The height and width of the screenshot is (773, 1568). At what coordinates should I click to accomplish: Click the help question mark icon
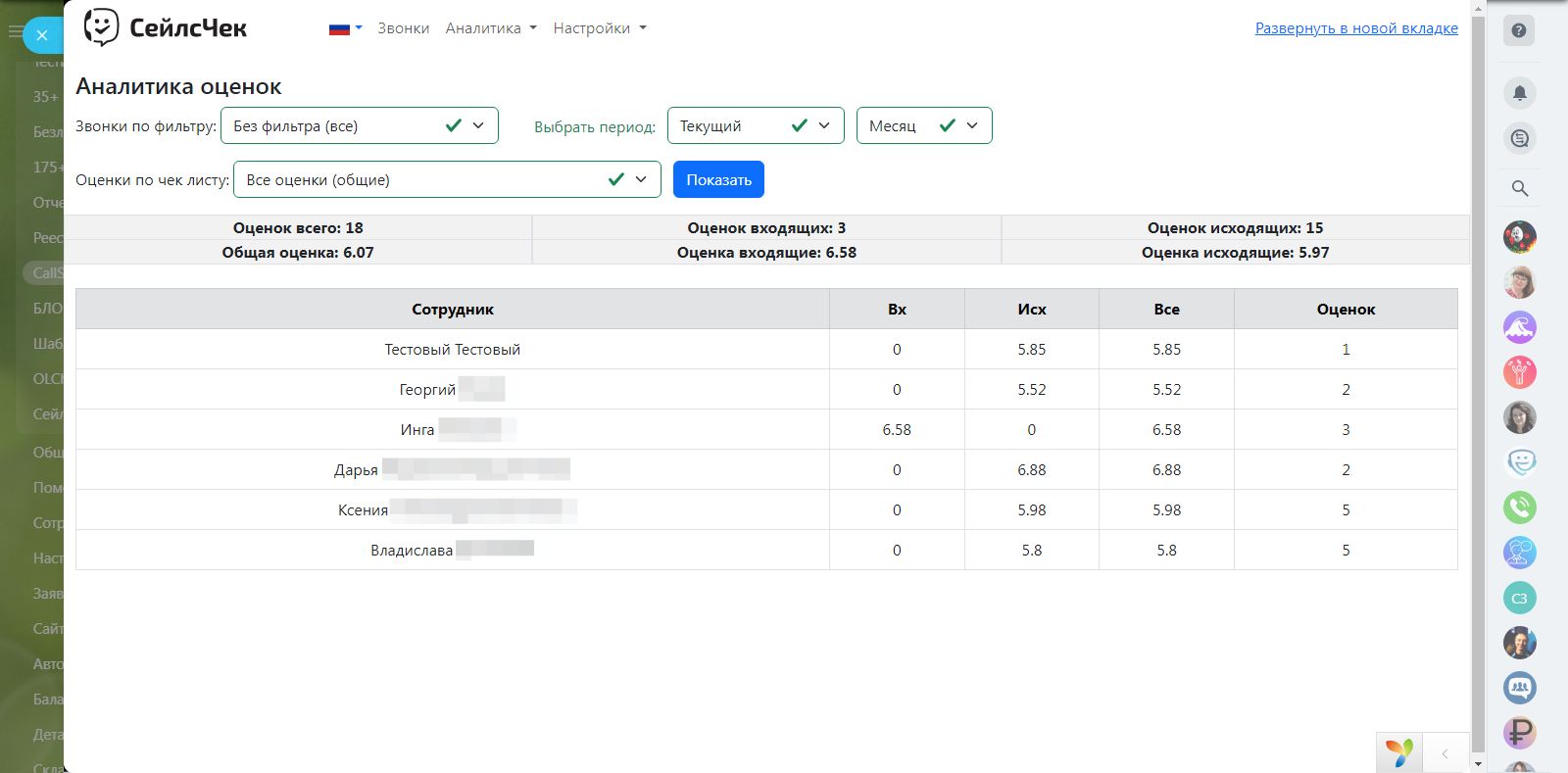pyautogui.click(x=1518, y=30)
